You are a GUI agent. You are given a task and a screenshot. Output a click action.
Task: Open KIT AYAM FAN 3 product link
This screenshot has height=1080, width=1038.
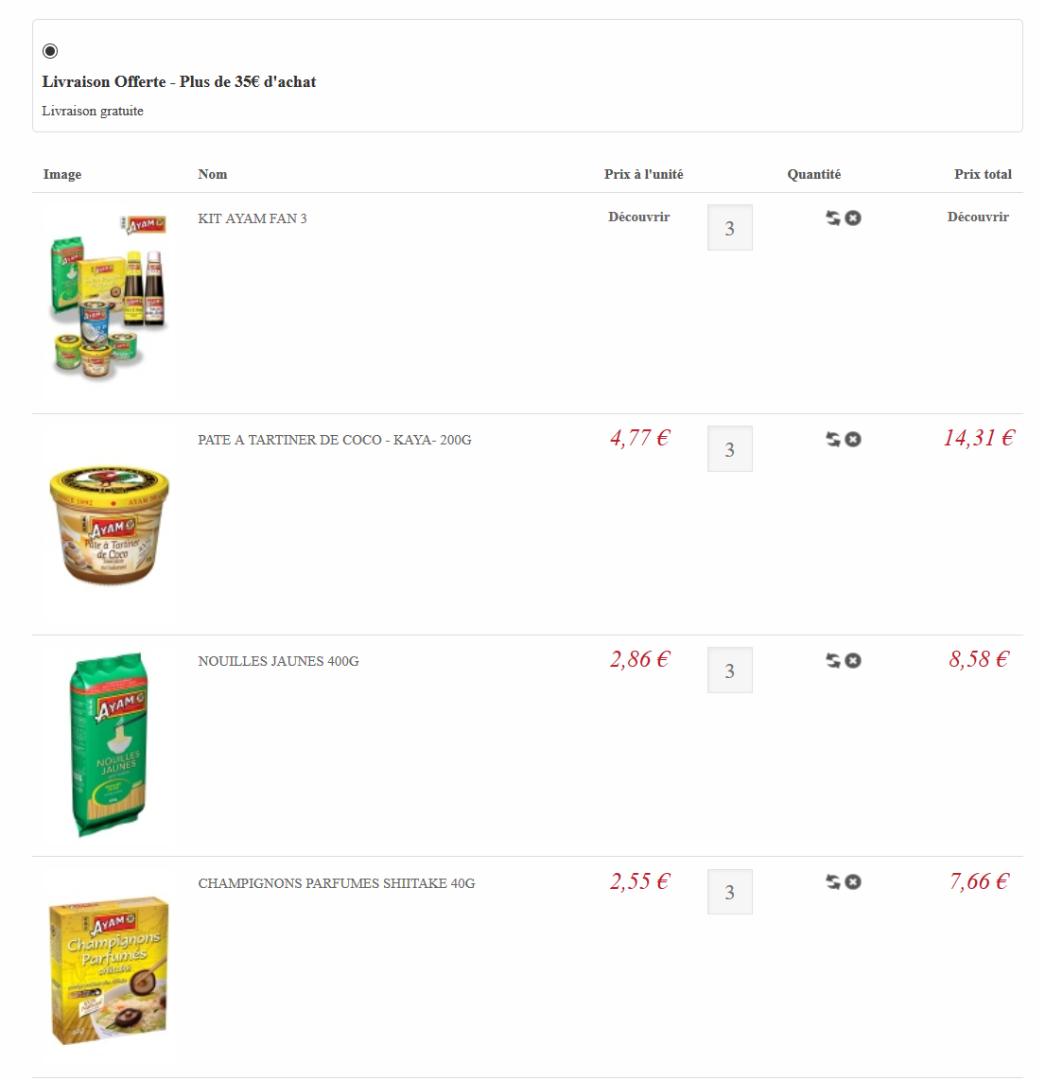click(x=252, y=219)
